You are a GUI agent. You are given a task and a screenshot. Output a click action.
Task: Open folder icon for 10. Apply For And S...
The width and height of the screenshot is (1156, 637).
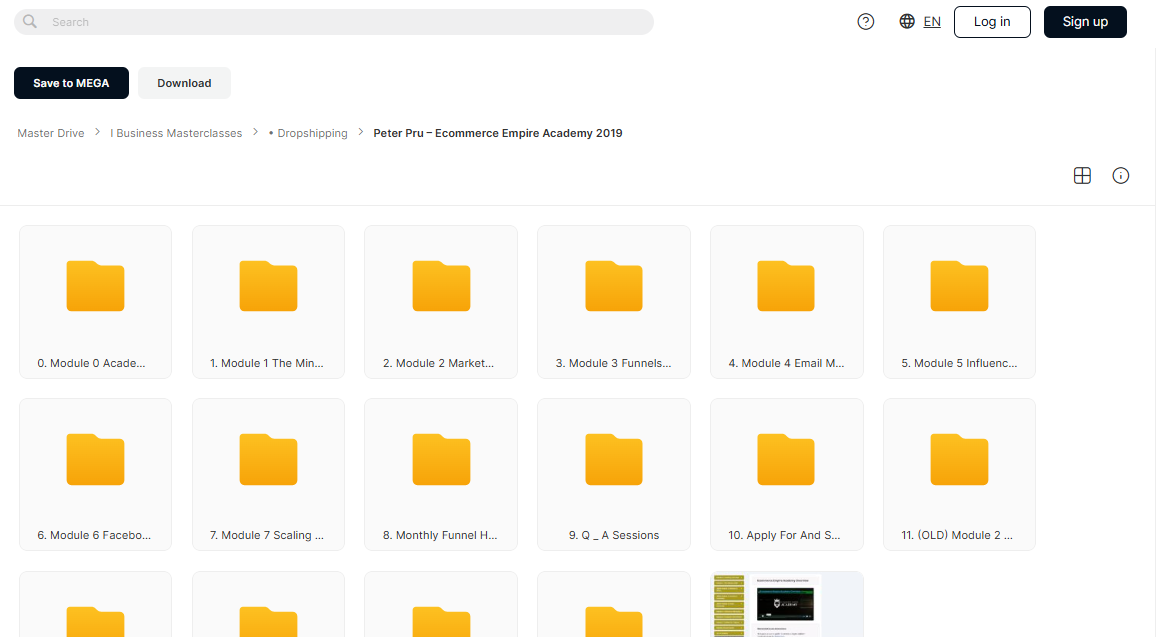tap(786, 459)
